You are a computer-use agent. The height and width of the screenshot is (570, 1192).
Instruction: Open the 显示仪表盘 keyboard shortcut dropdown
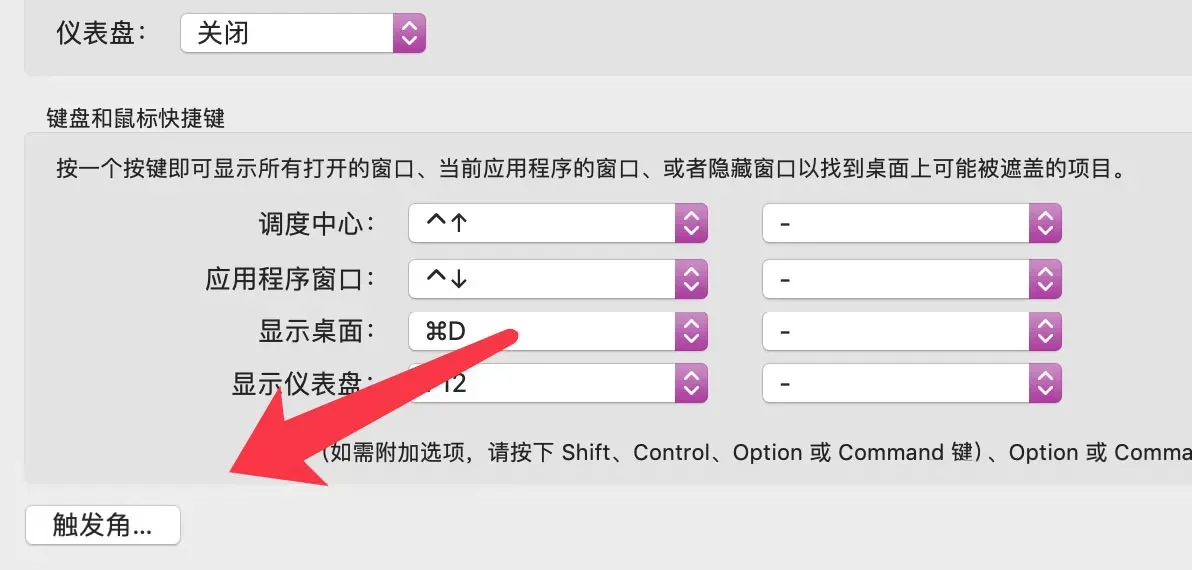coord(558,383)
